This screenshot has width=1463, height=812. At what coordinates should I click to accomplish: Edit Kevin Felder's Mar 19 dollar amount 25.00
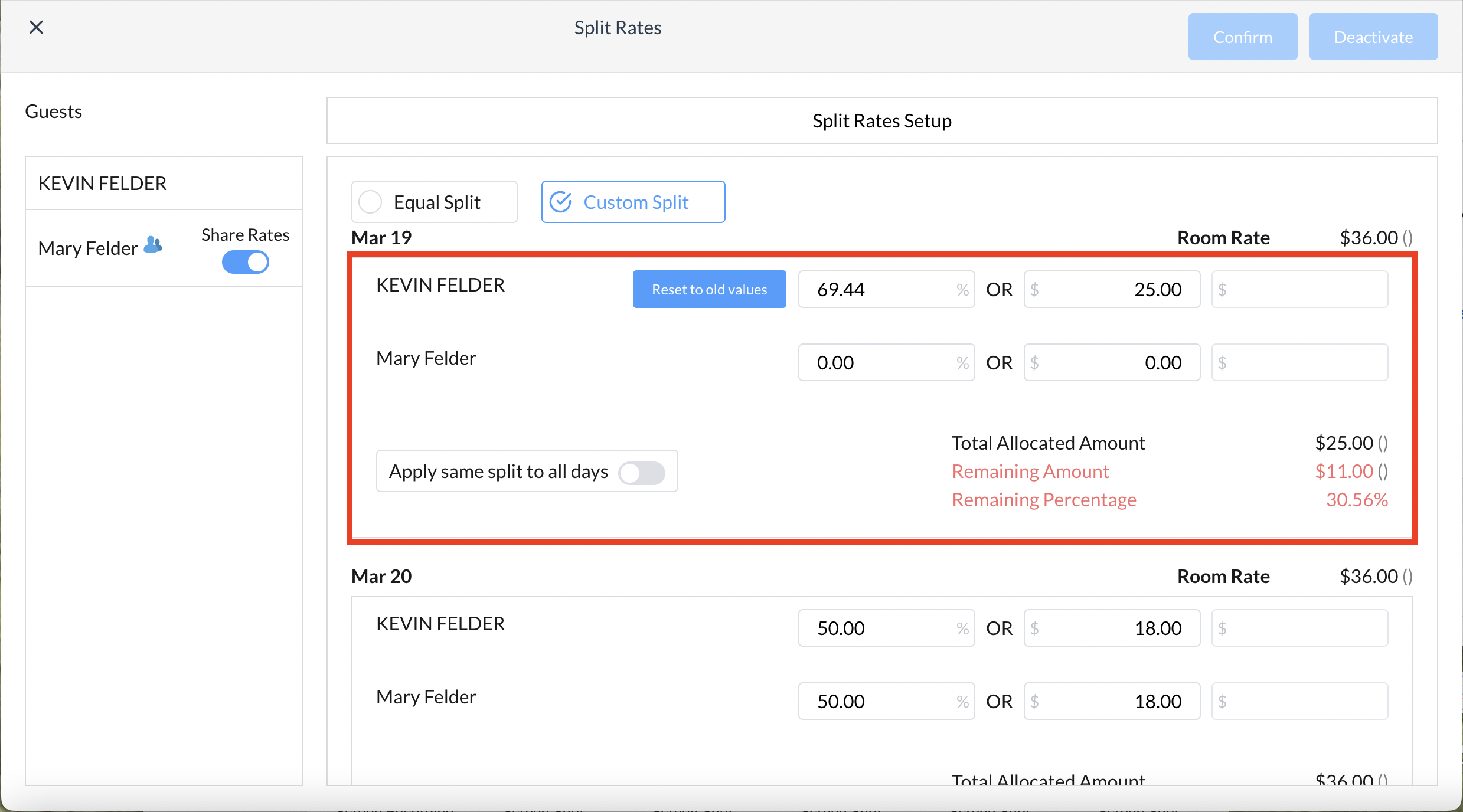tap(1113, 290)
